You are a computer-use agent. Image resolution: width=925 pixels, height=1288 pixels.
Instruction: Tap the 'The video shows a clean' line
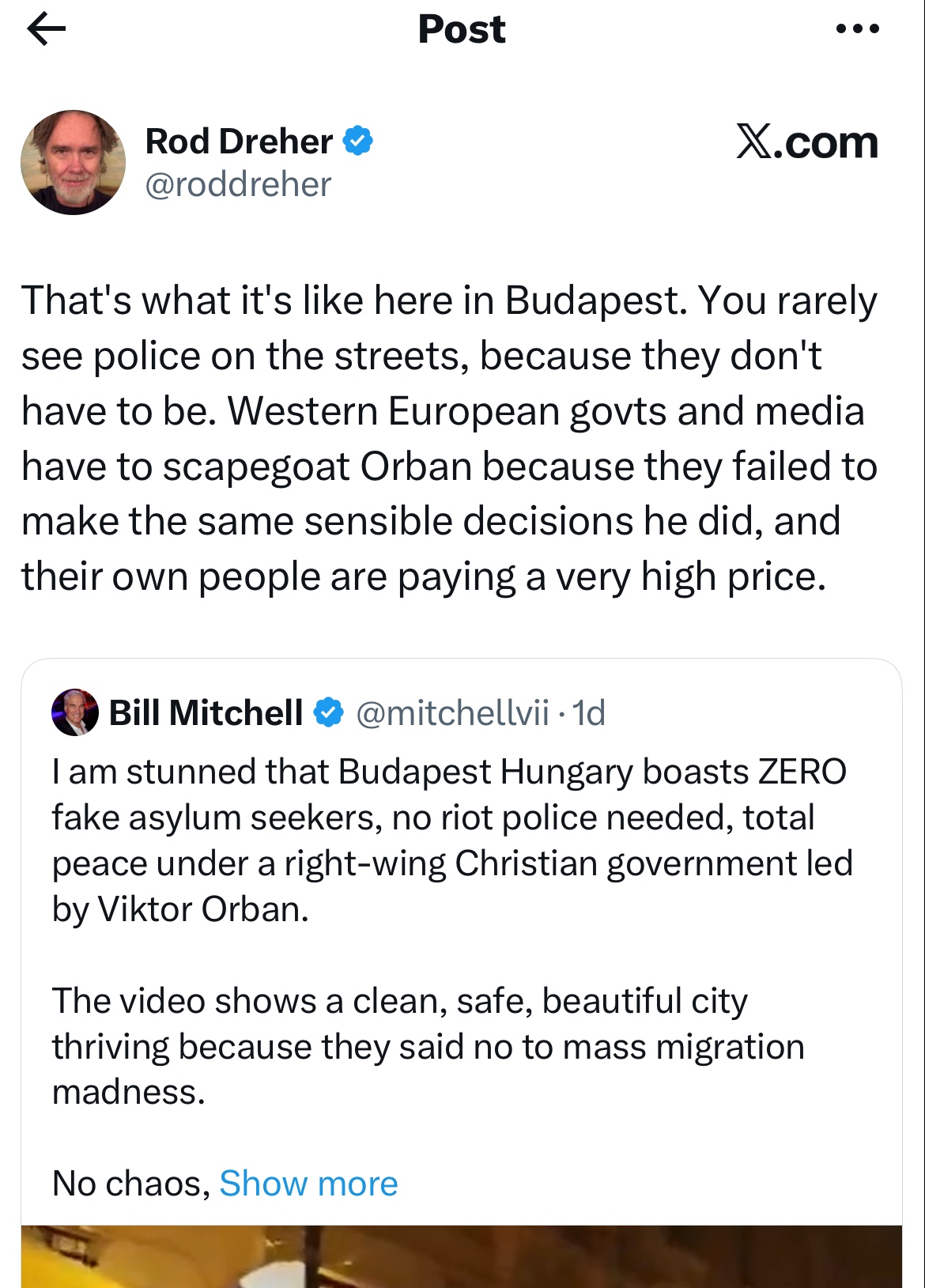click(399, 1001)
